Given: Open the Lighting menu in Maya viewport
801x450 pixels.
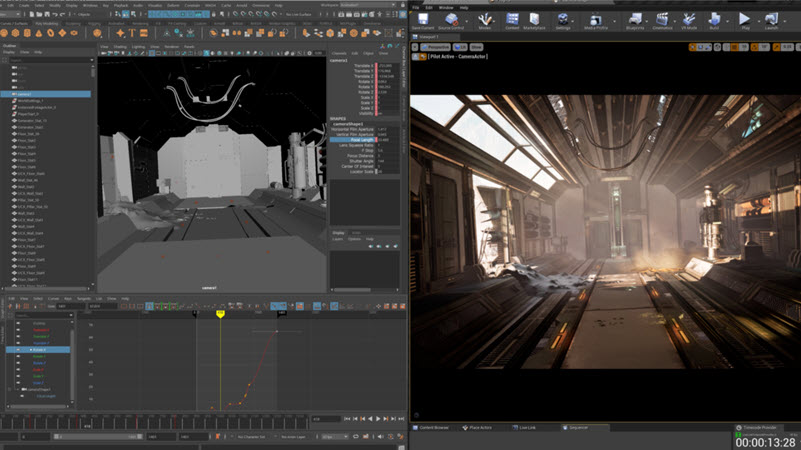Looking at the screenshot, I should [x=137, y=47].
